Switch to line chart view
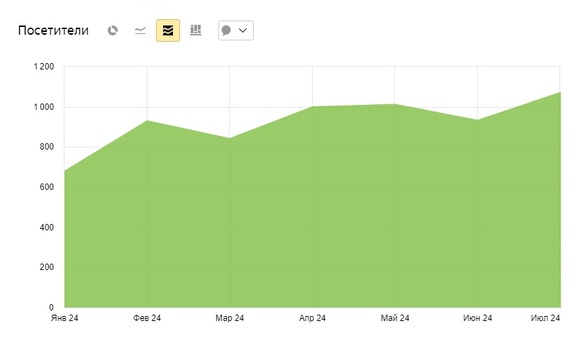The height and width of the screenshot is (360, 575). coord(140,30)
